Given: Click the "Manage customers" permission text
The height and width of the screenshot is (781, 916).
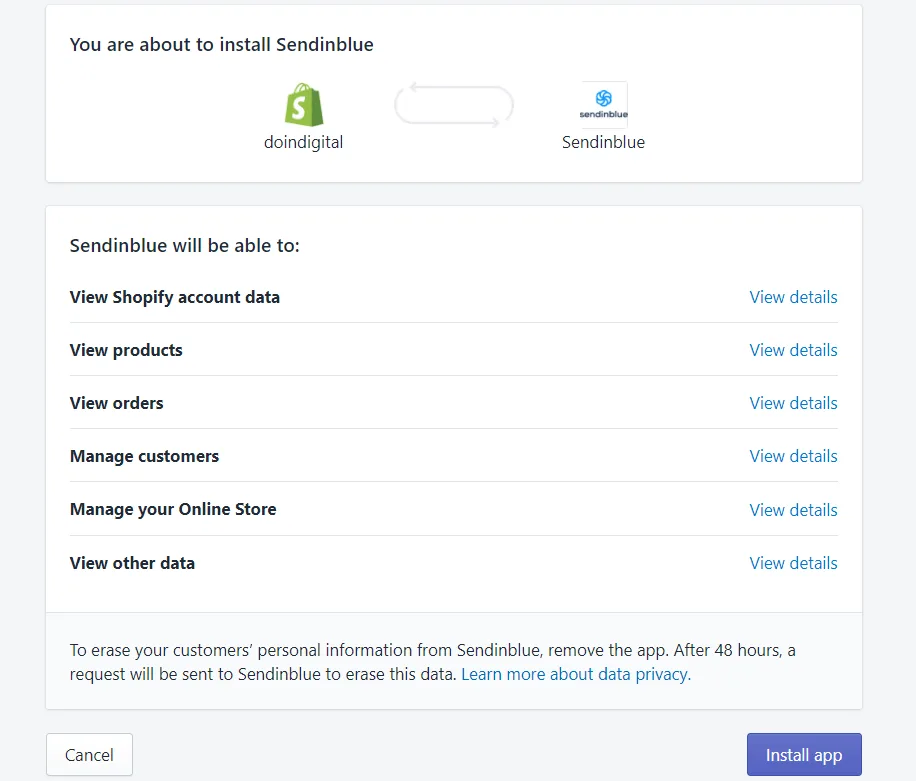Looking at the screenshot, I should [x=144, y=456].
